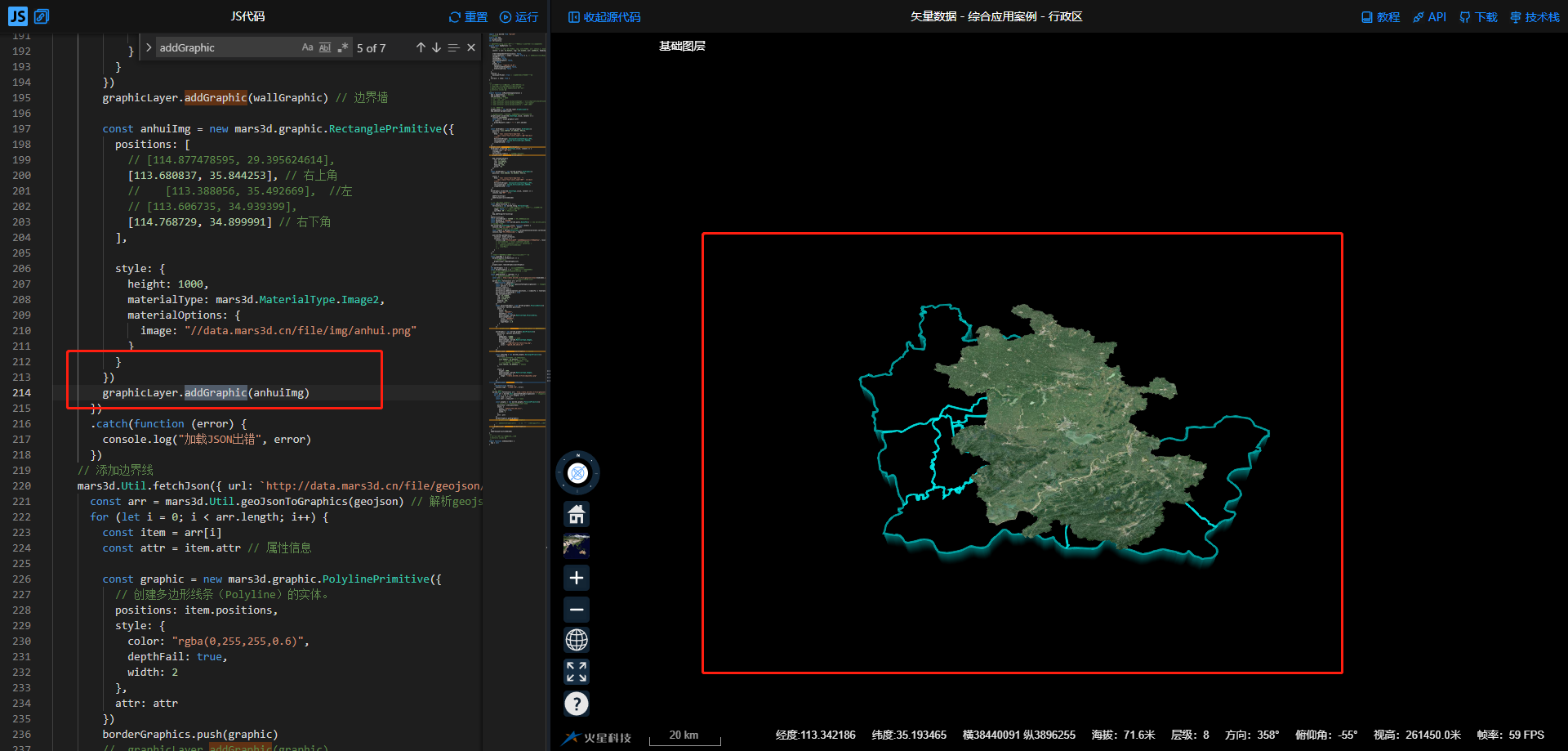
Task: Toggle Match Case in find widget
Action: click(307, 47)
